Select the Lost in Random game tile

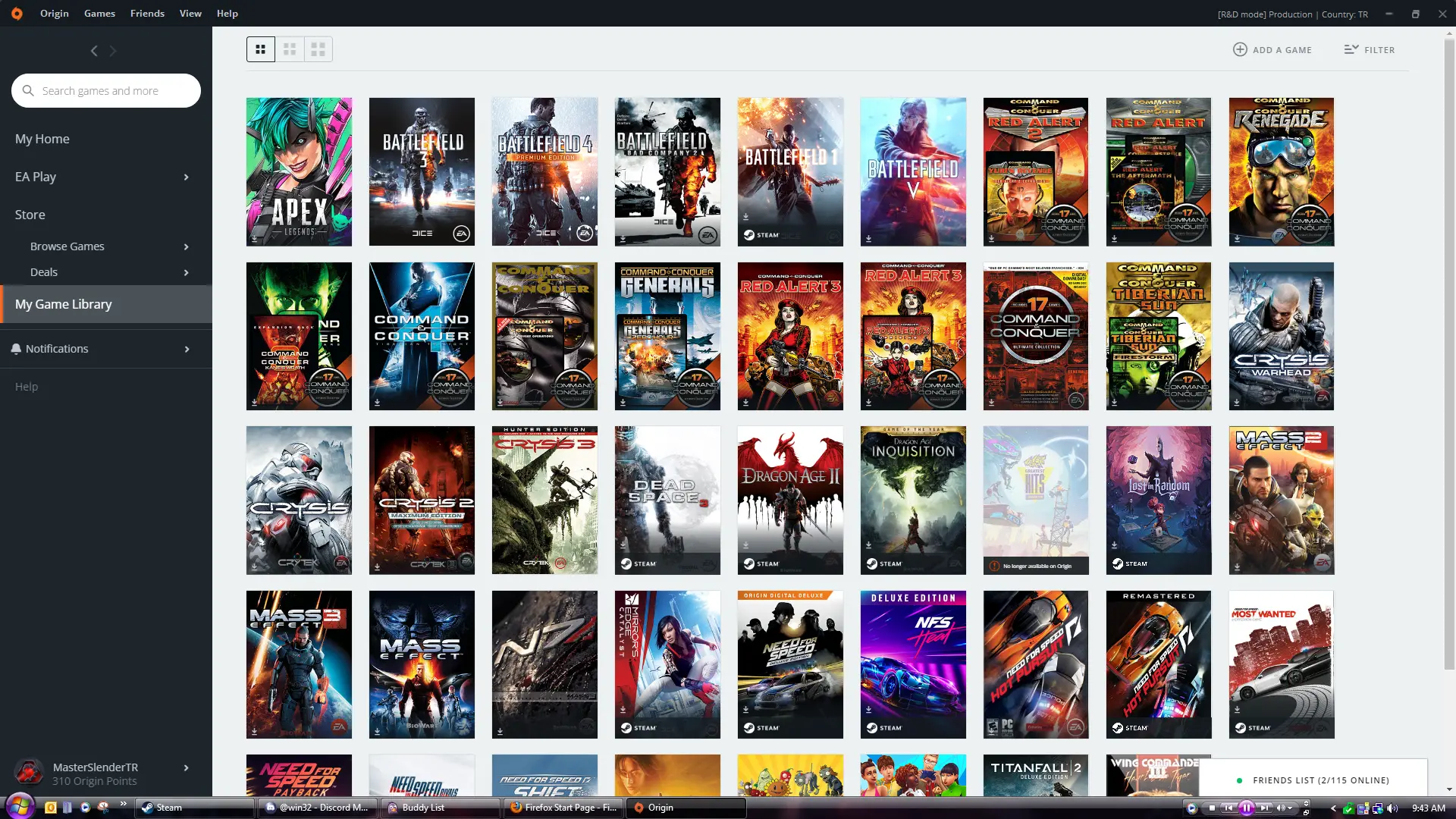click(x=1159, y=500)
